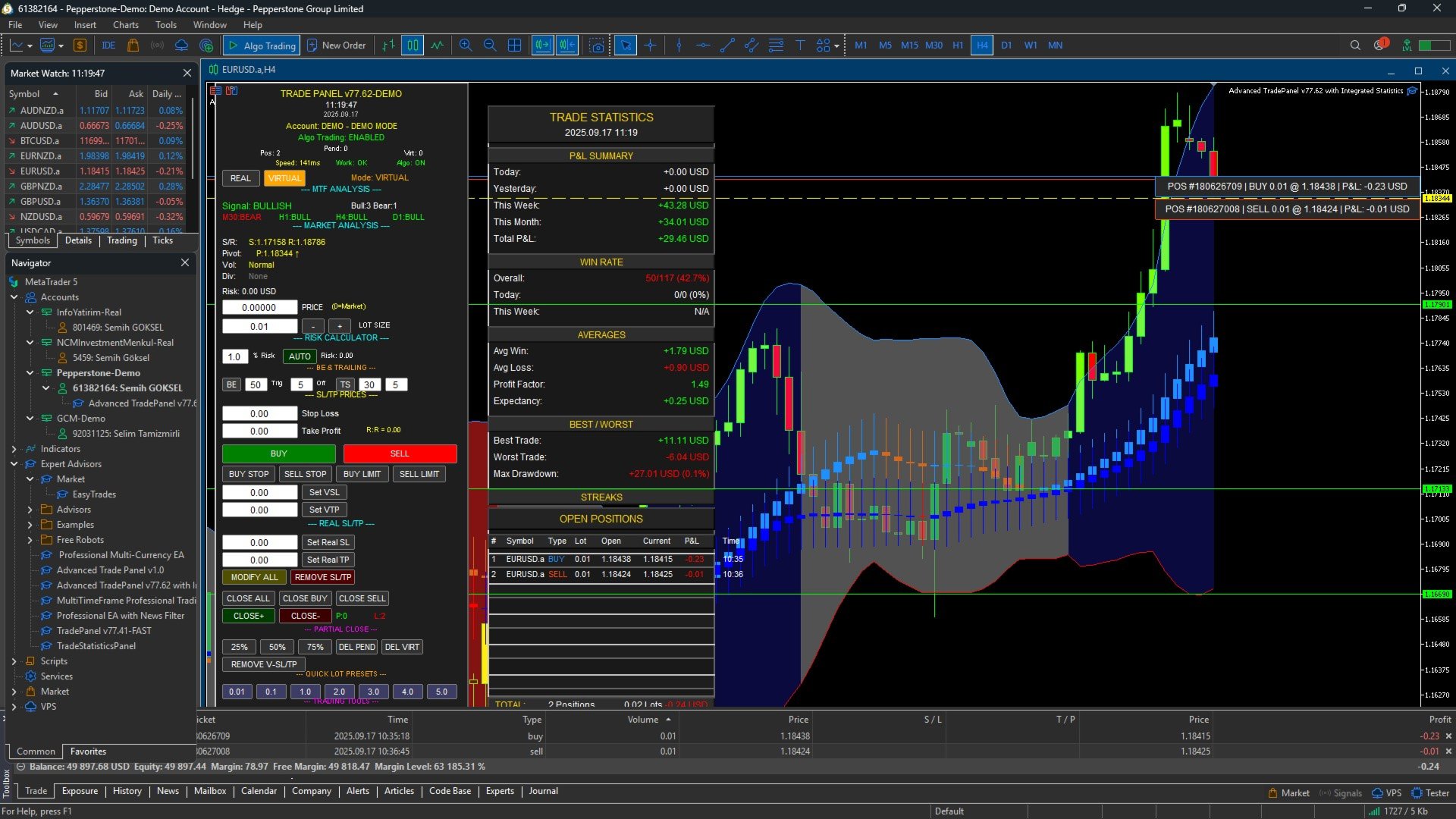Select the D1 timeframe
1456x819 pixels.
[x=1006, y=45]
